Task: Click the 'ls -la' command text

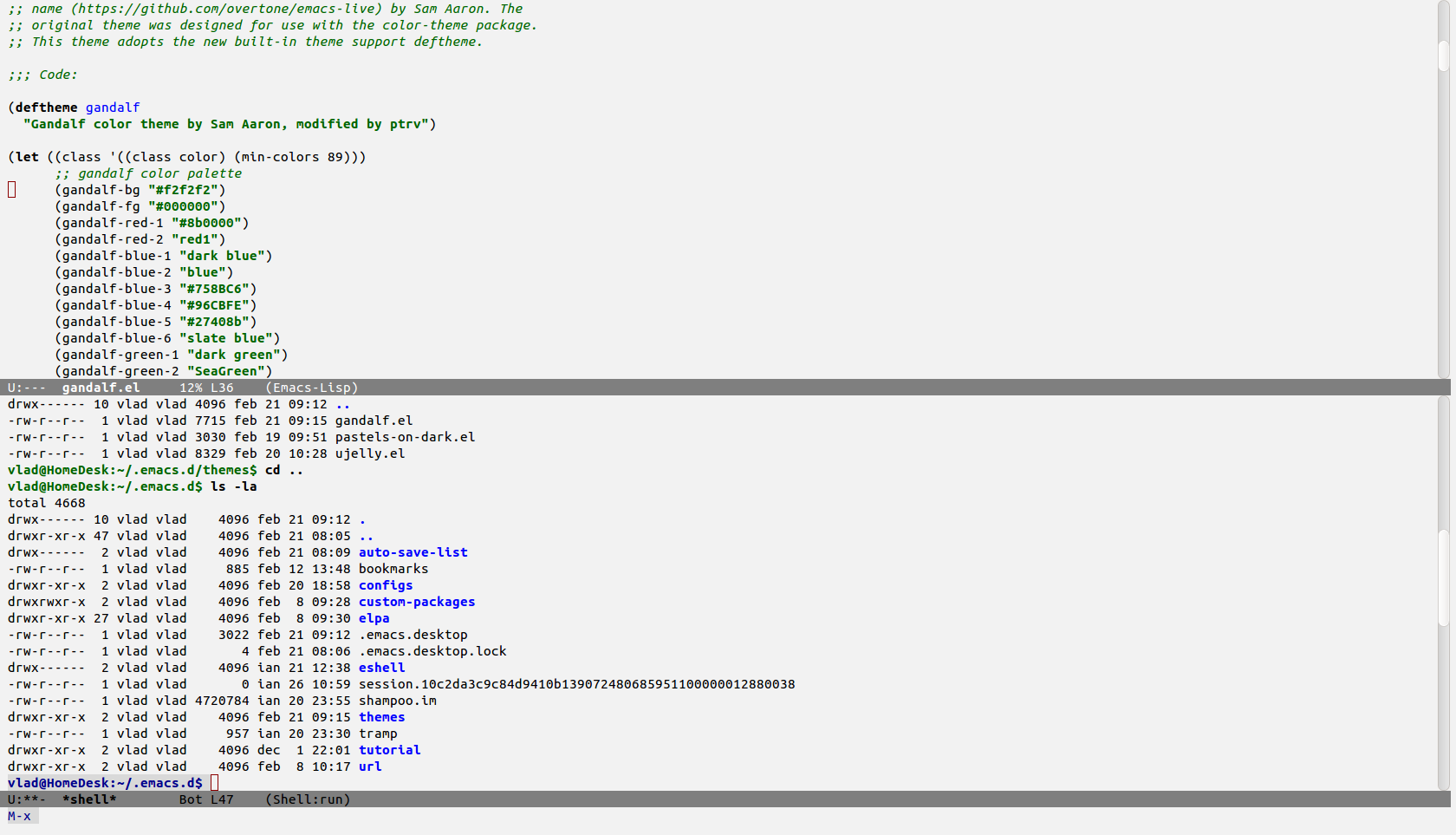Action: click(x=234, y=486)
